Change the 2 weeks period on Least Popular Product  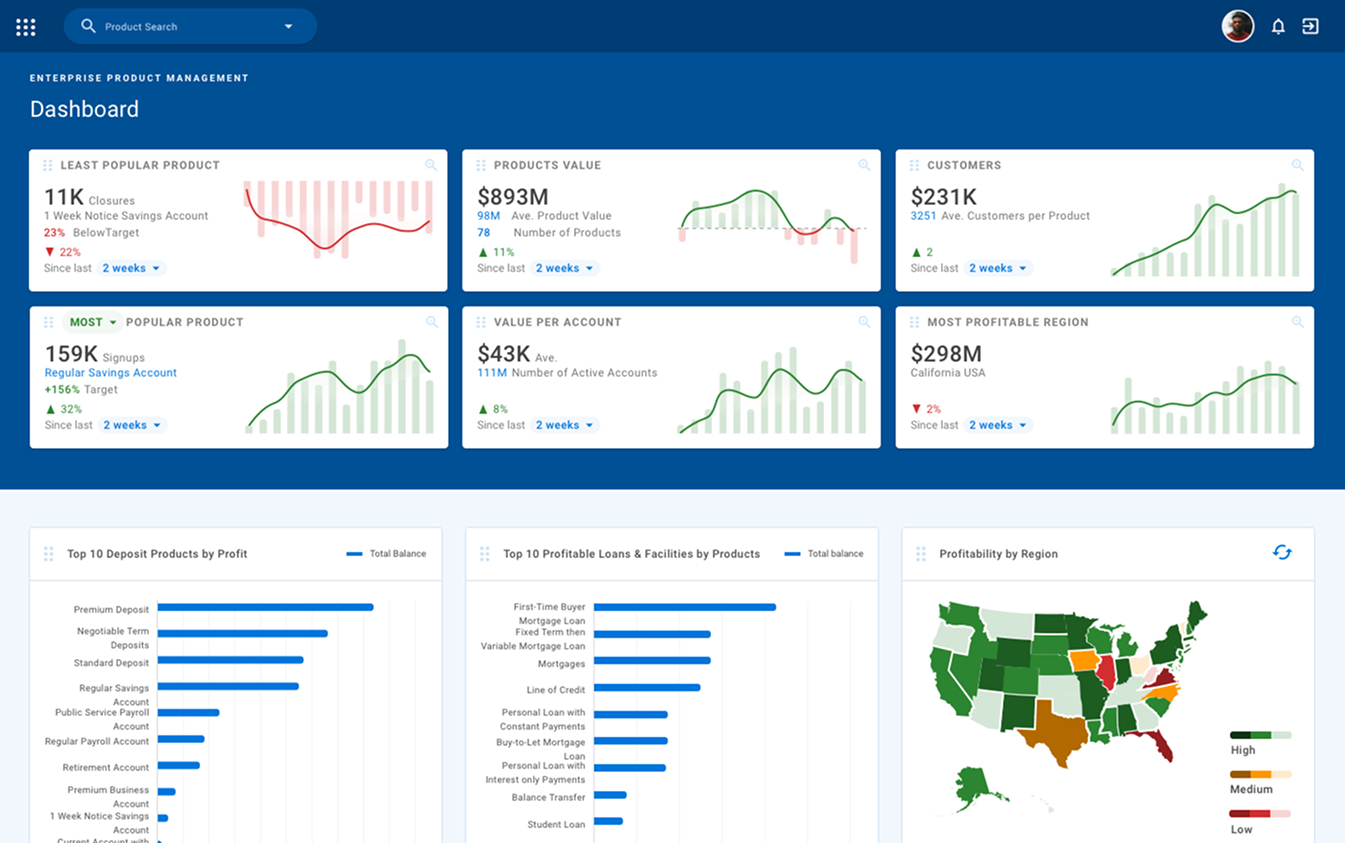131,268
